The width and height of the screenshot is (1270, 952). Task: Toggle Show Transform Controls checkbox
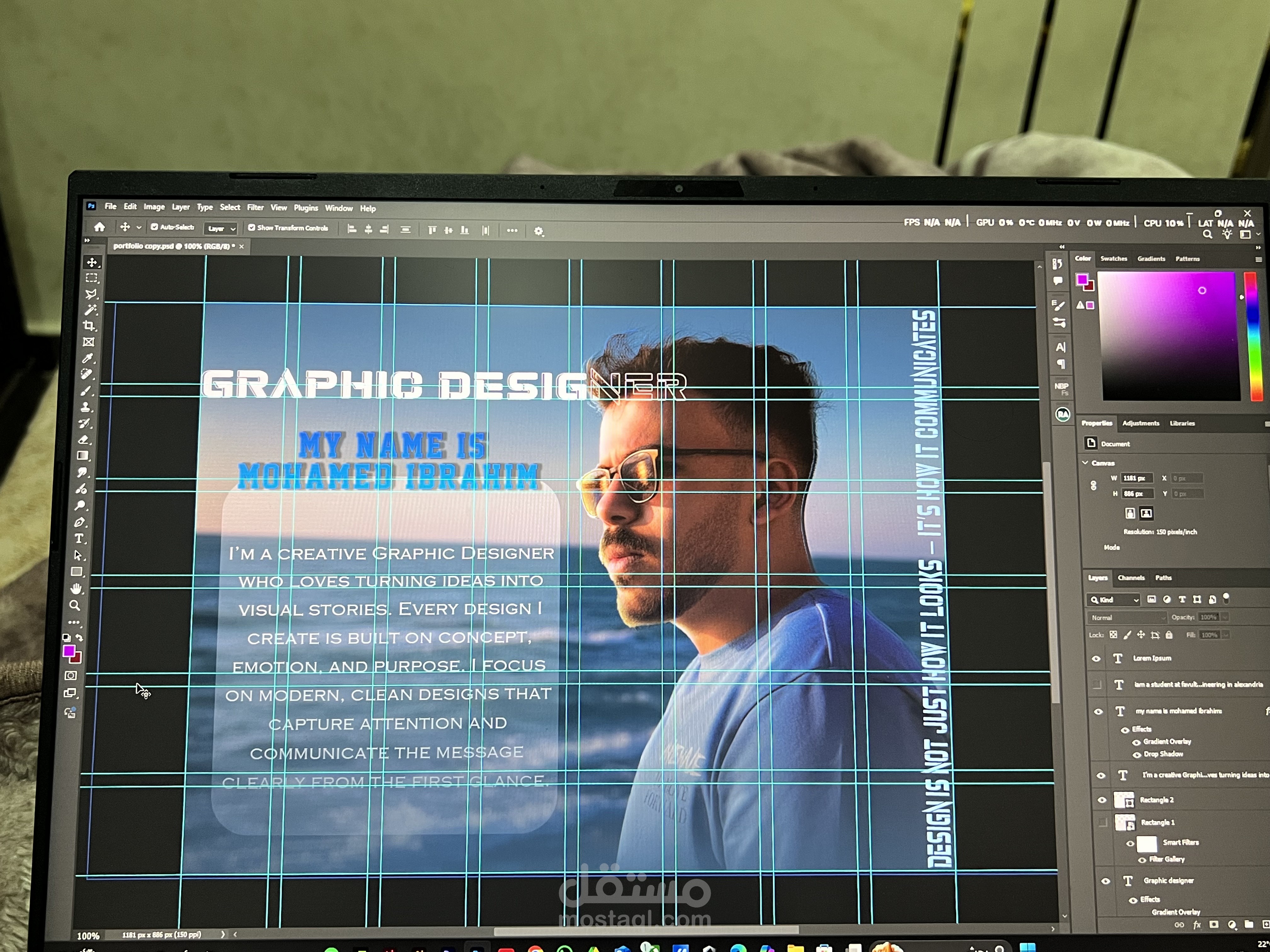click(251, 227)
